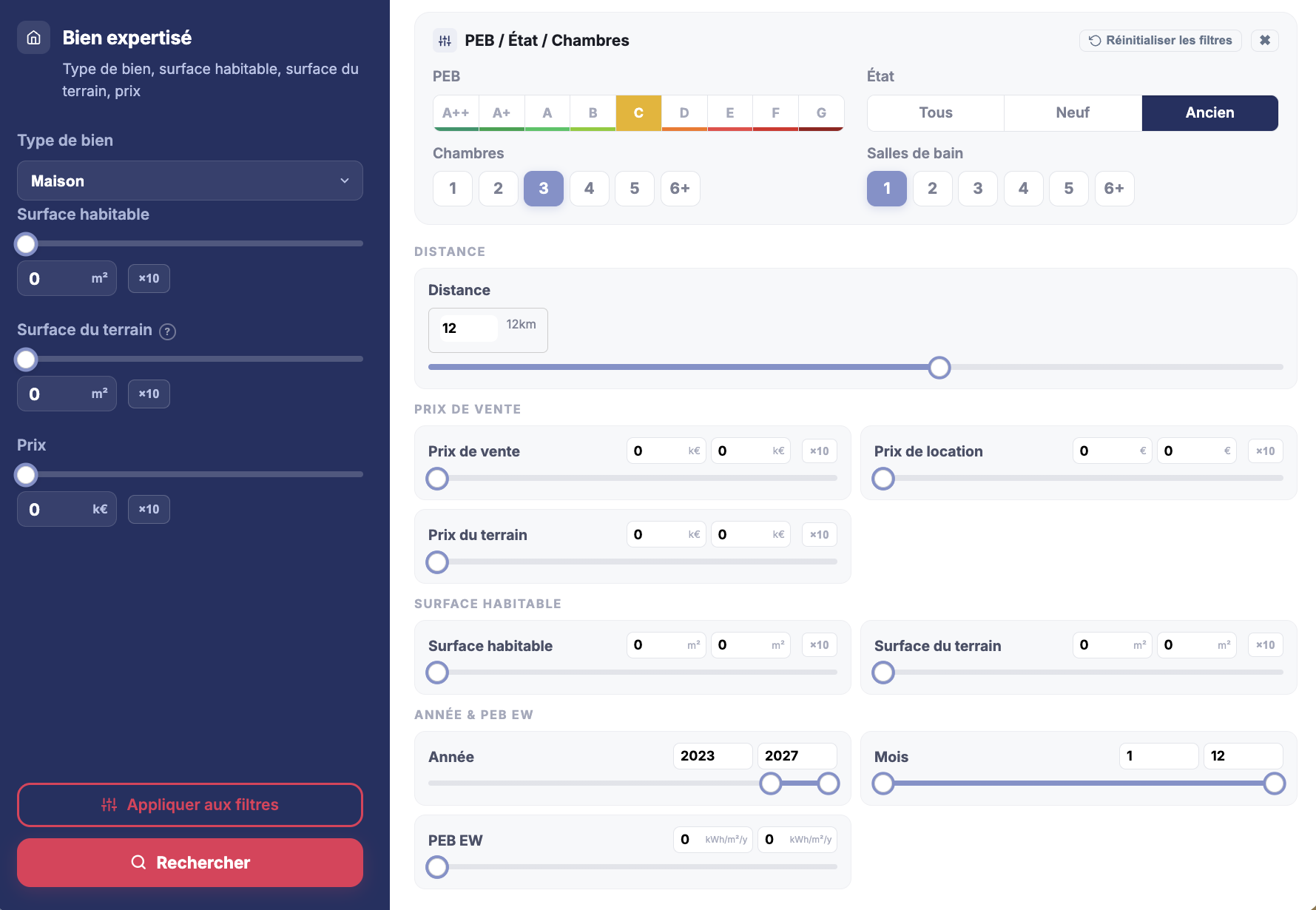The image size is (1316, 910).
Task: Click the sidebar Prix value input
Action: tap(67, 510)
